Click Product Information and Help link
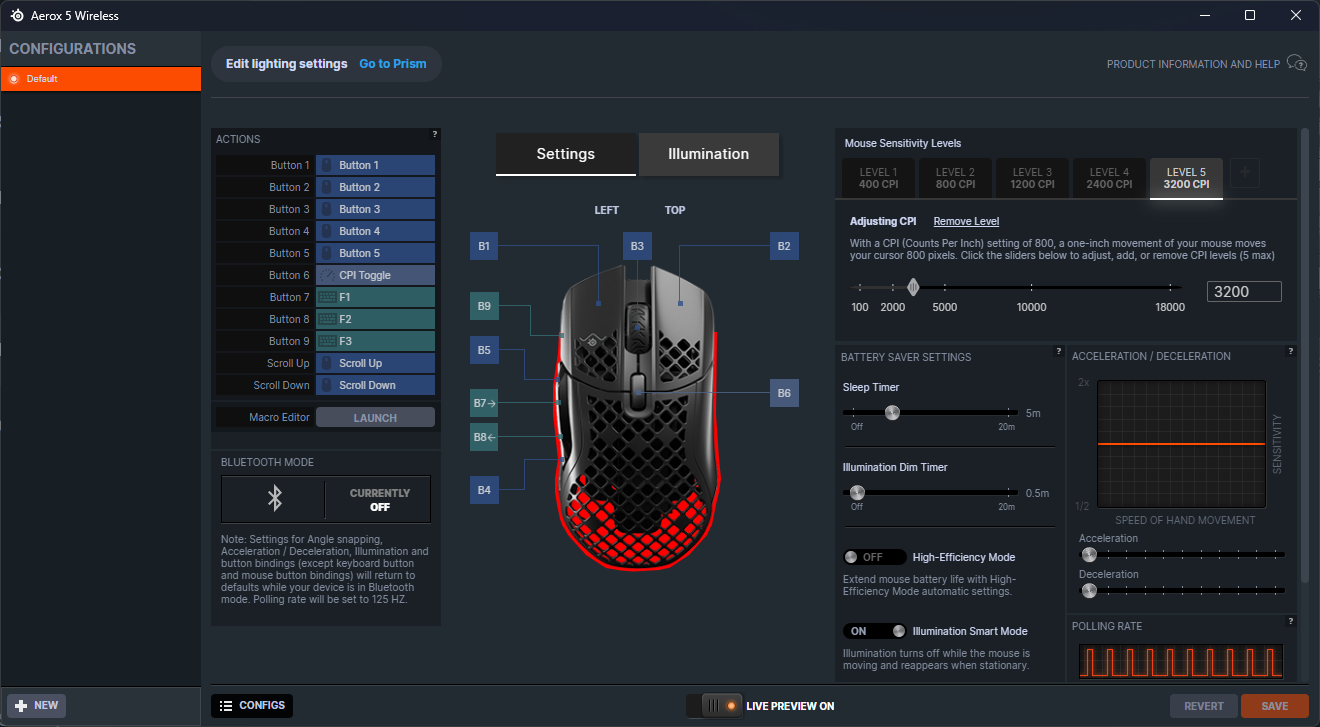1320x727 pixels. [1193, 64]
